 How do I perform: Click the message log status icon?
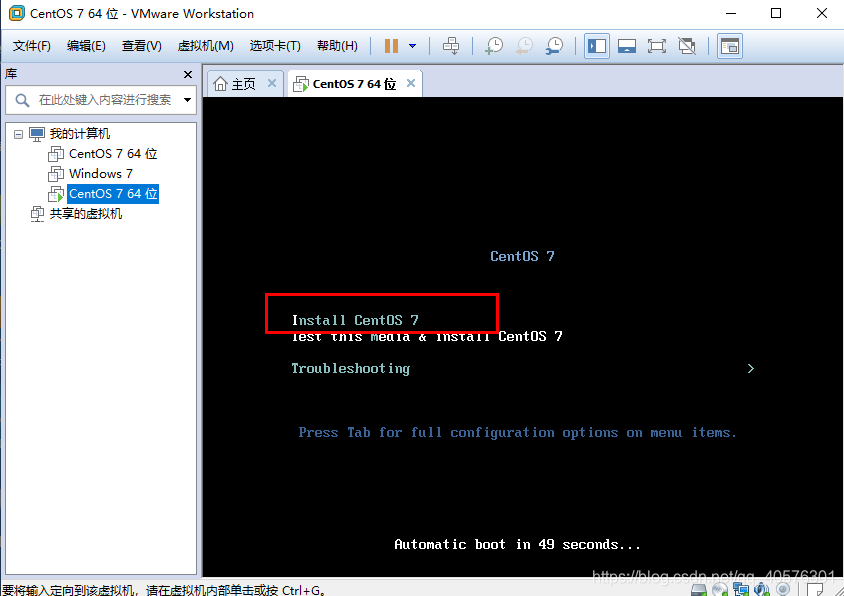coord(815,590)
